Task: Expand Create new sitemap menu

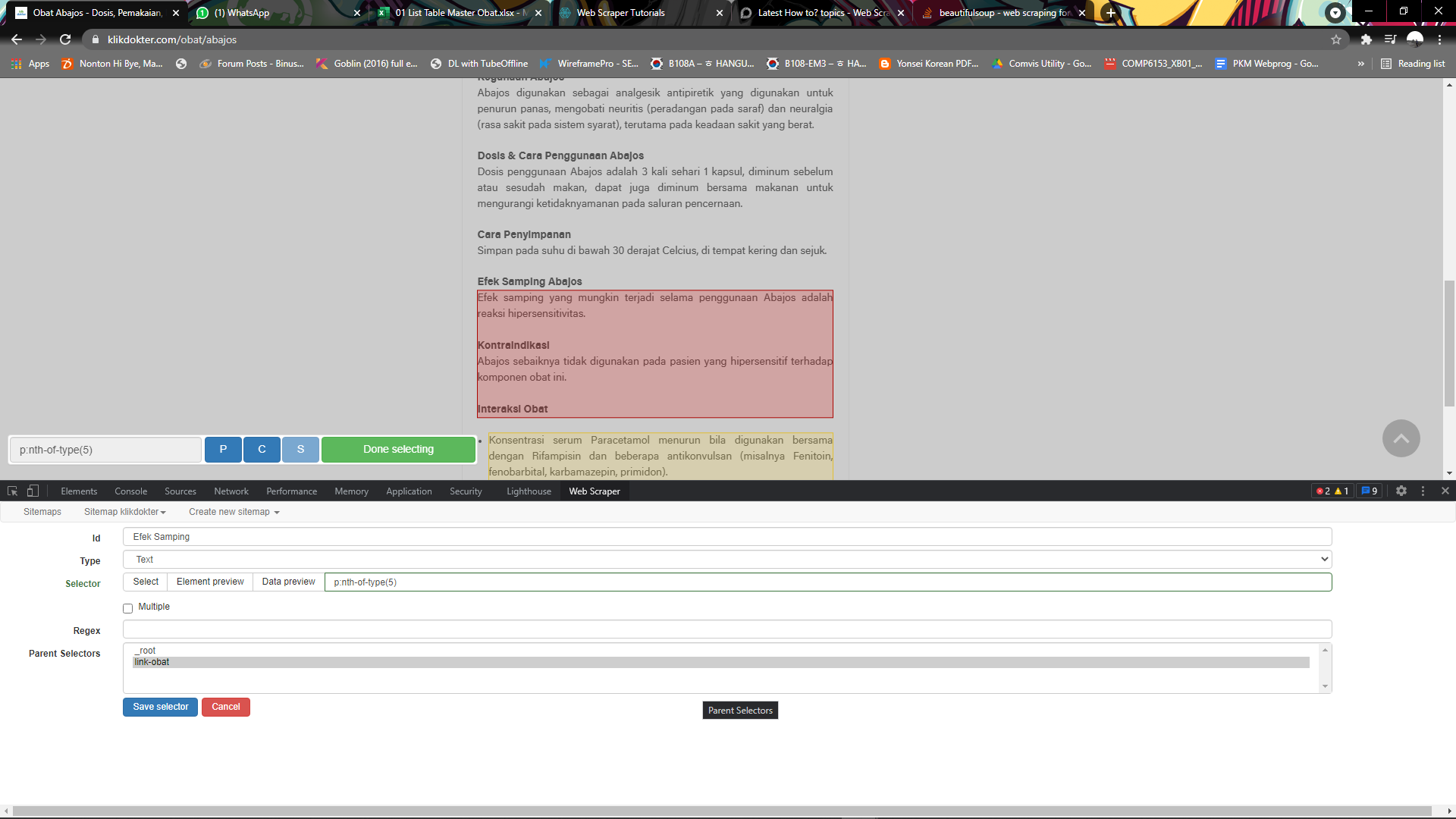Action: pos(234,512)
